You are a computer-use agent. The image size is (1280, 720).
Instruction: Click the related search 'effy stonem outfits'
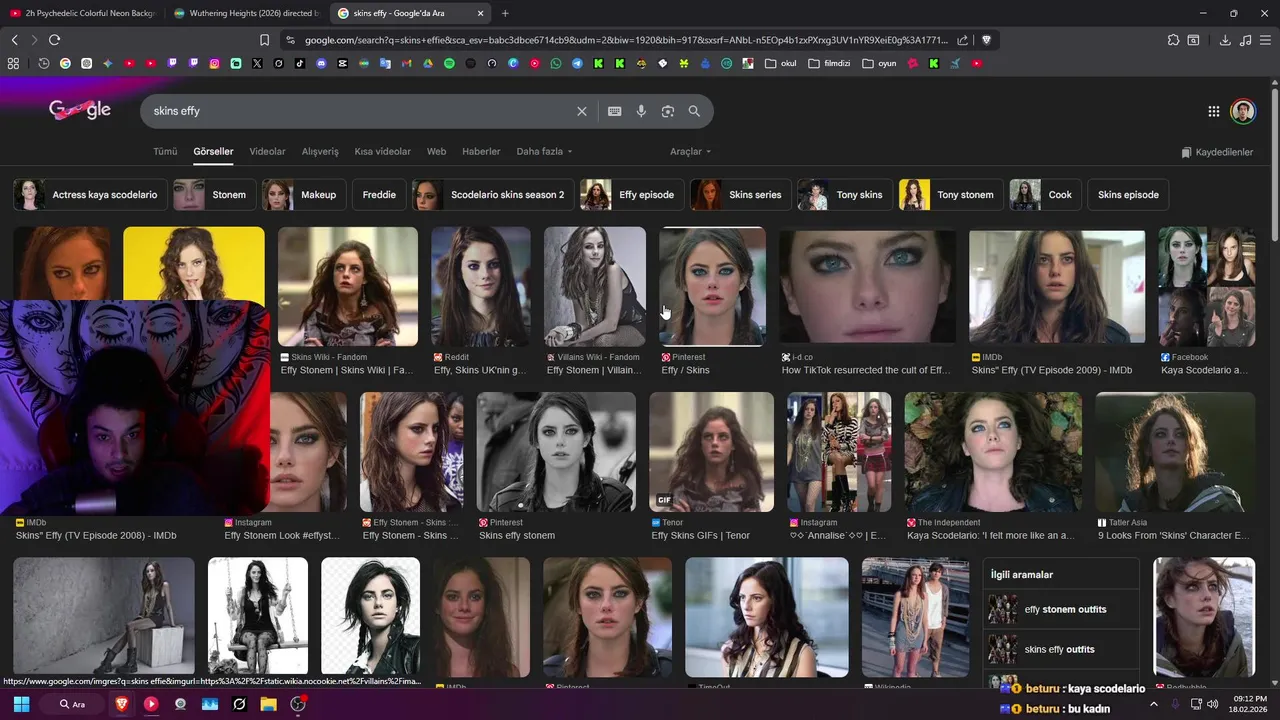(1061, 609)
